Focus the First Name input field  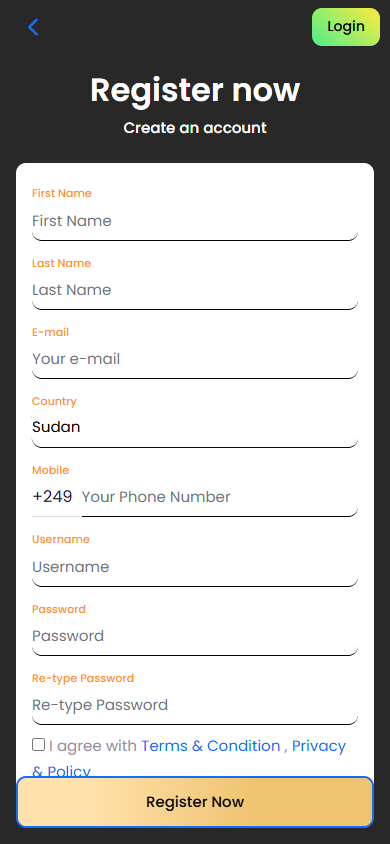[195, 221]
